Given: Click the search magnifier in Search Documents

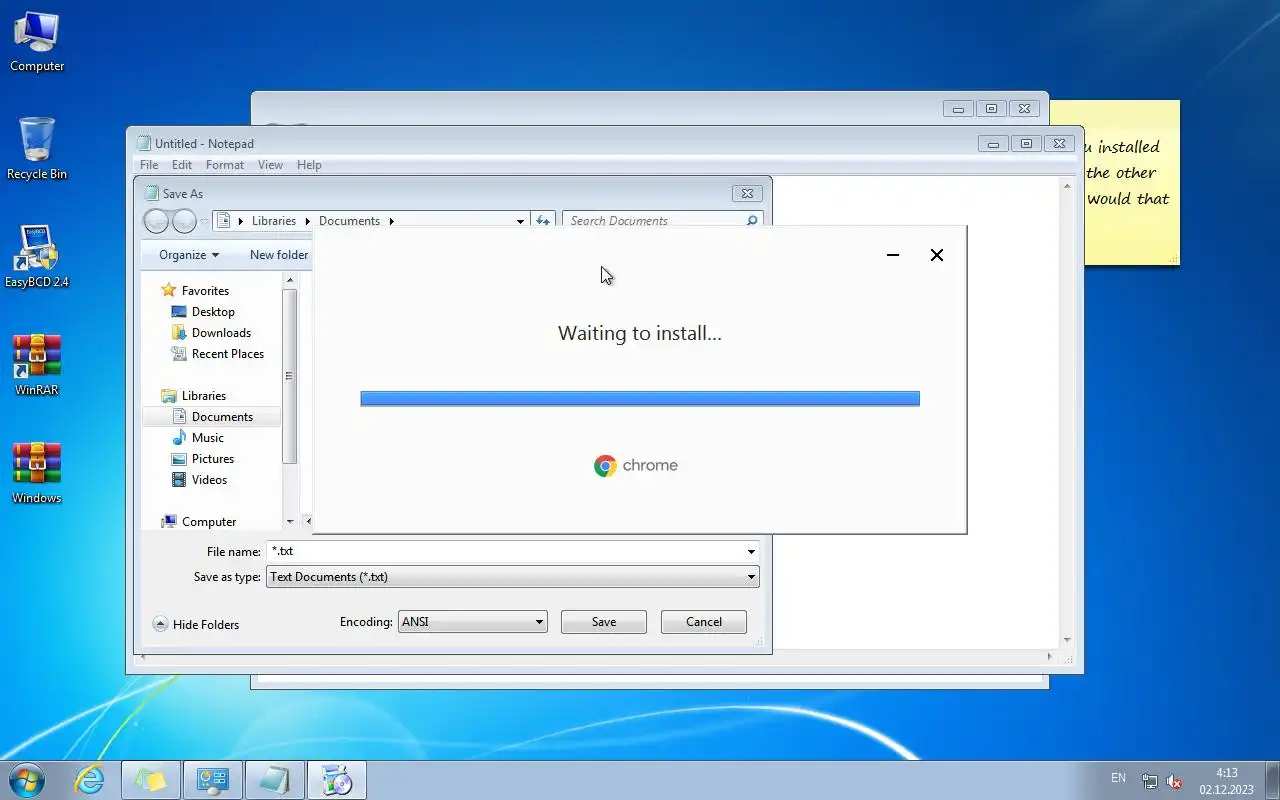Looking at the screenshot, I should pos(752,221).
